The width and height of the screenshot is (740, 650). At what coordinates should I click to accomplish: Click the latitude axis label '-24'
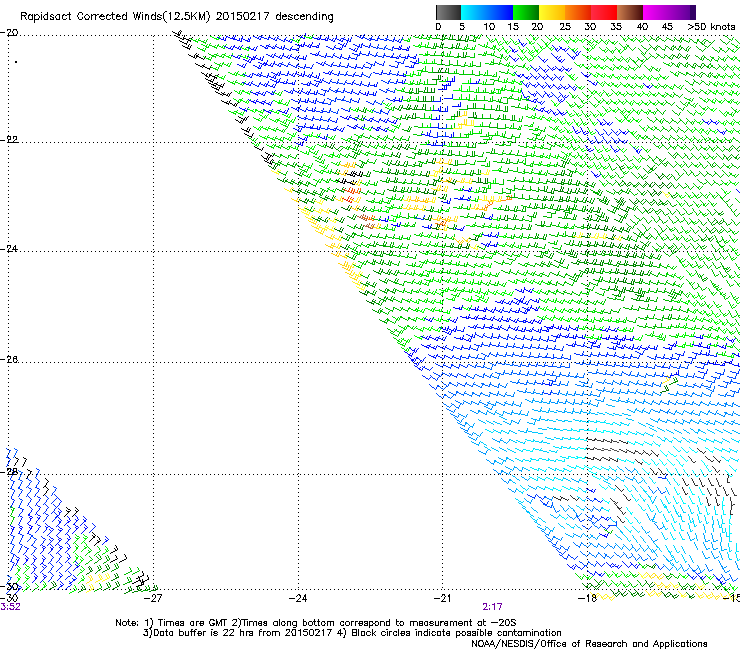click(9, 249)
